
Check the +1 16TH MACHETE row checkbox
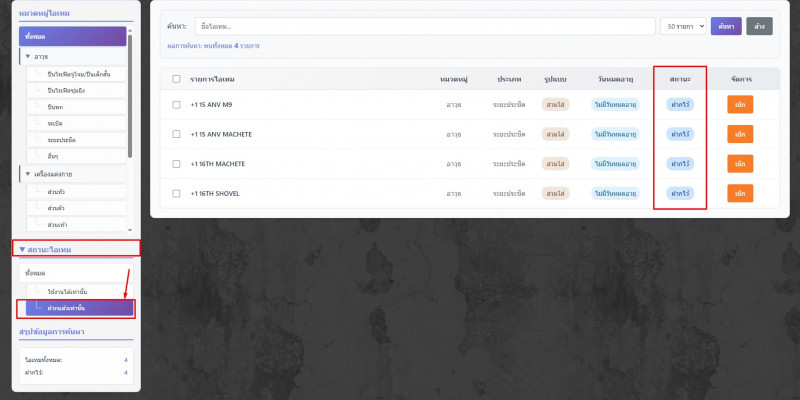tap(176, 163)
